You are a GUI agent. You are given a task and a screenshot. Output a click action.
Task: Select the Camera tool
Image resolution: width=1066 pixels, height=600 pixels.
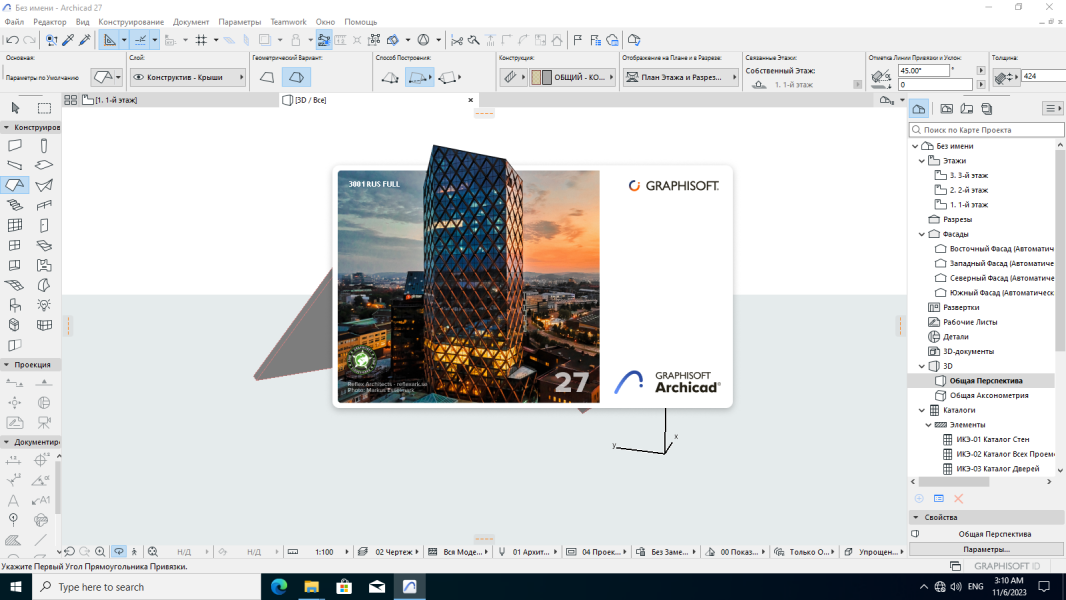(44, 423)
